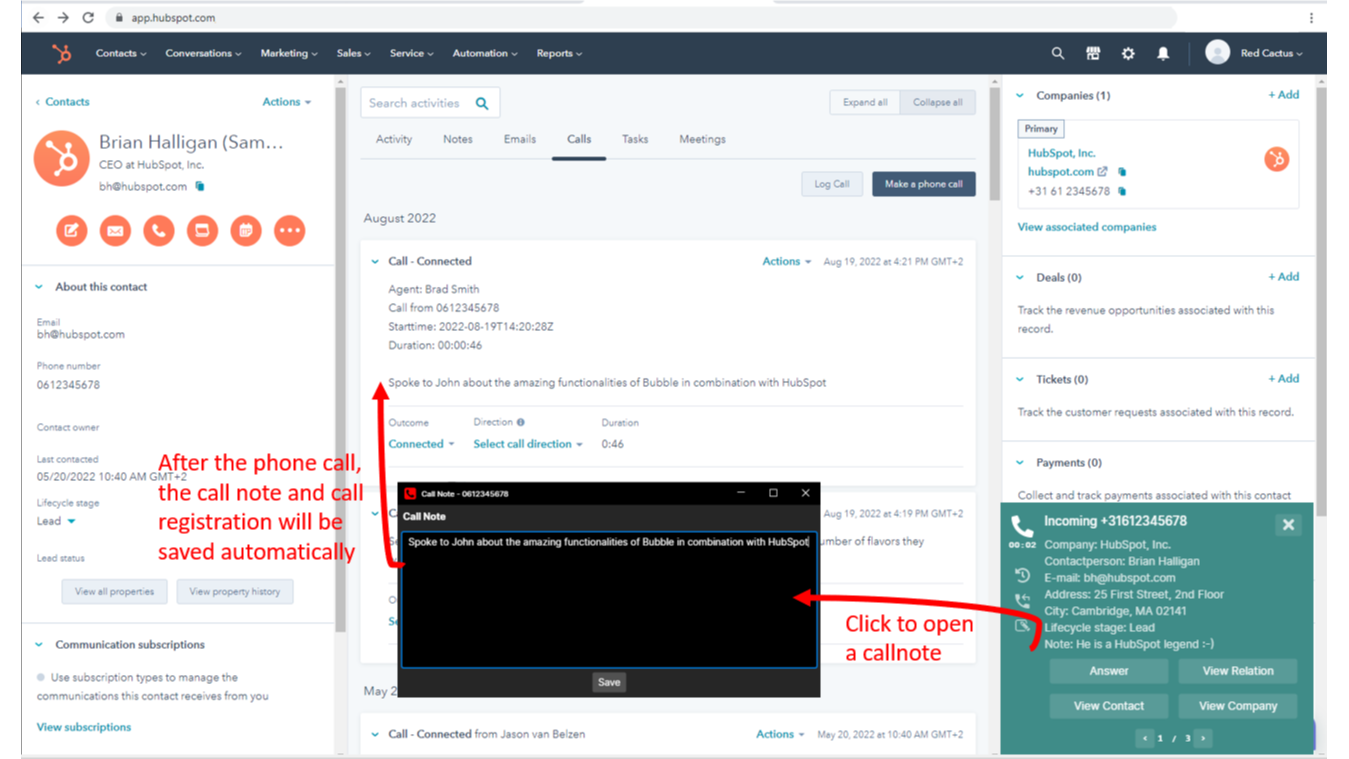Click the orange email icon for Brian Halligan
The height and width of the screenshot is (759, 1349).
[115, 231]
